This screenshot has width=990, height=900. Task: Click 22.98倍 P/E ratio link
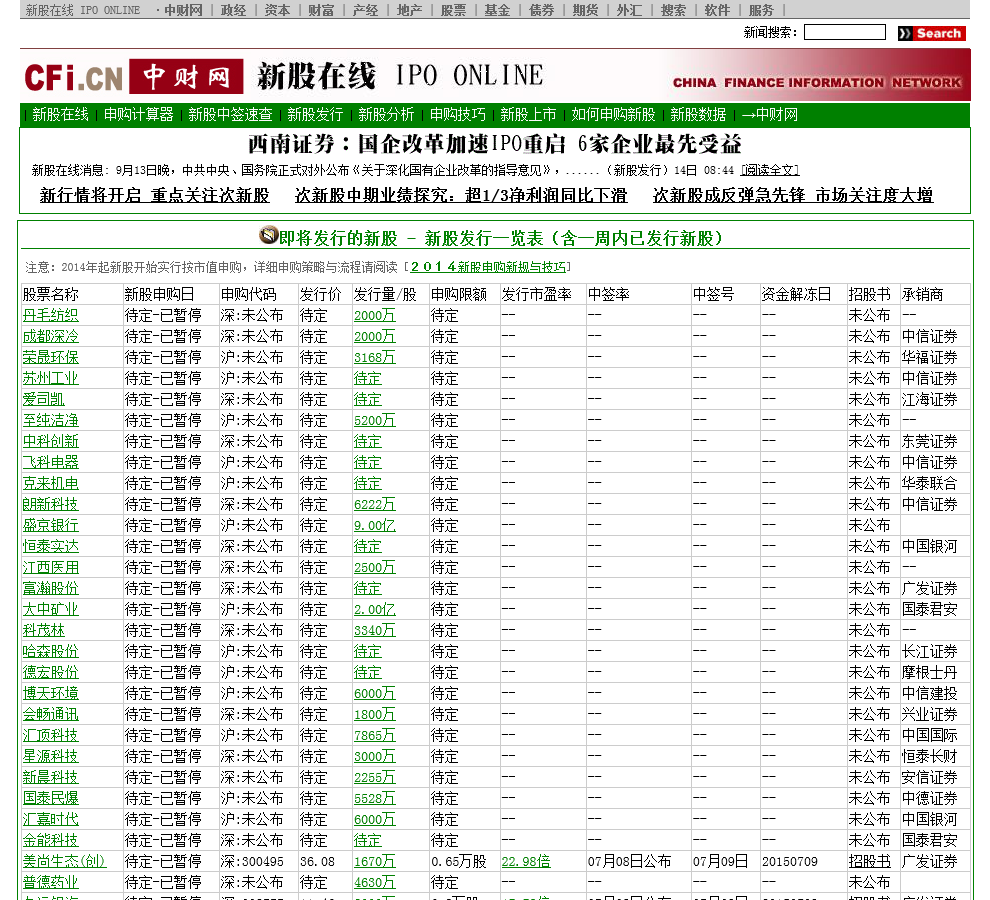(526, 861)
